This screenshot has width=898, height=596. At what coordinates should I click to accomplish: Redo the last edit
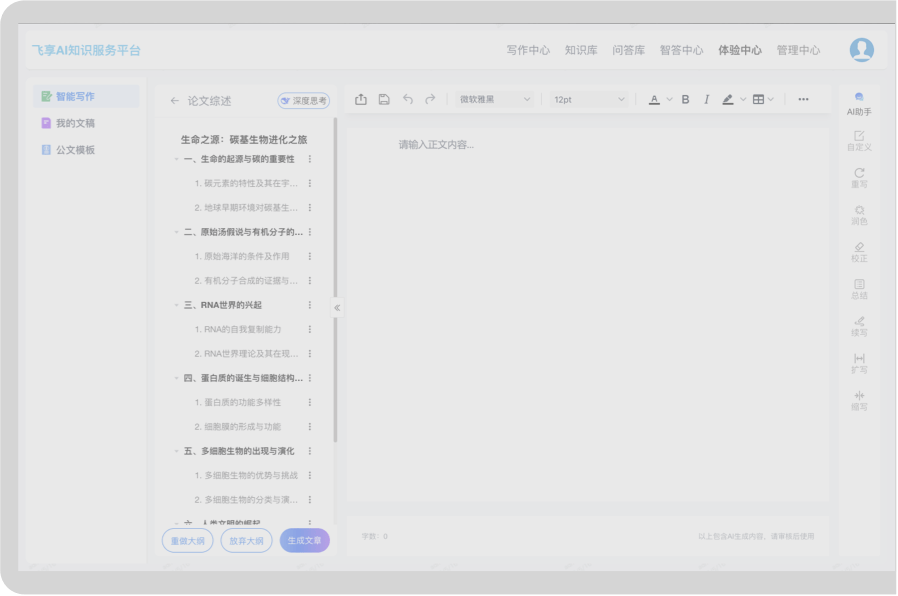click(x=430, y=100)
